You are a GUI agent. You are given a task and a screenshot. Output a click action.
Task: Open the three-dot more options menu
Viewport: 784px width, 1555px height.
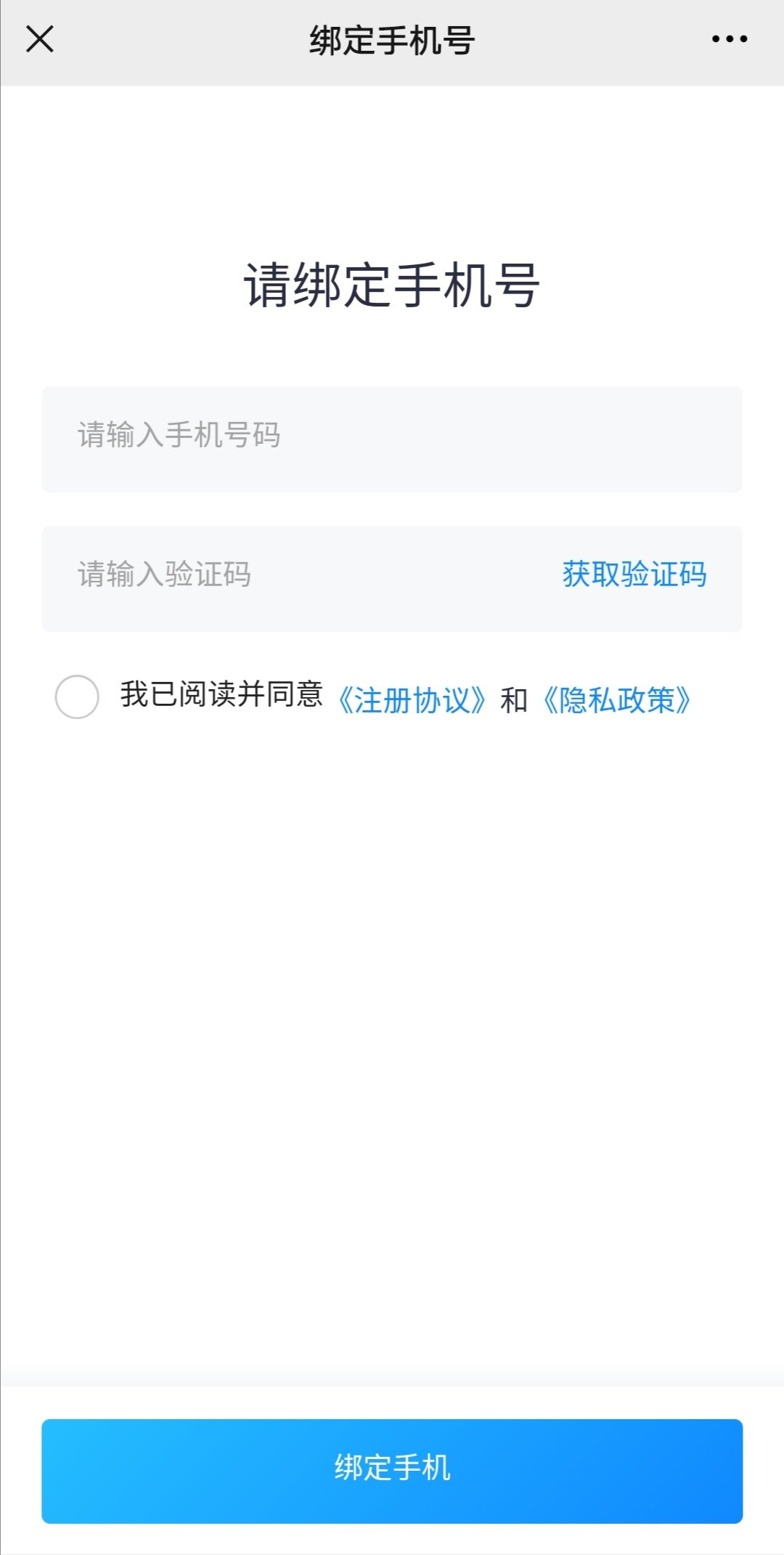click(x=729, y=39)
